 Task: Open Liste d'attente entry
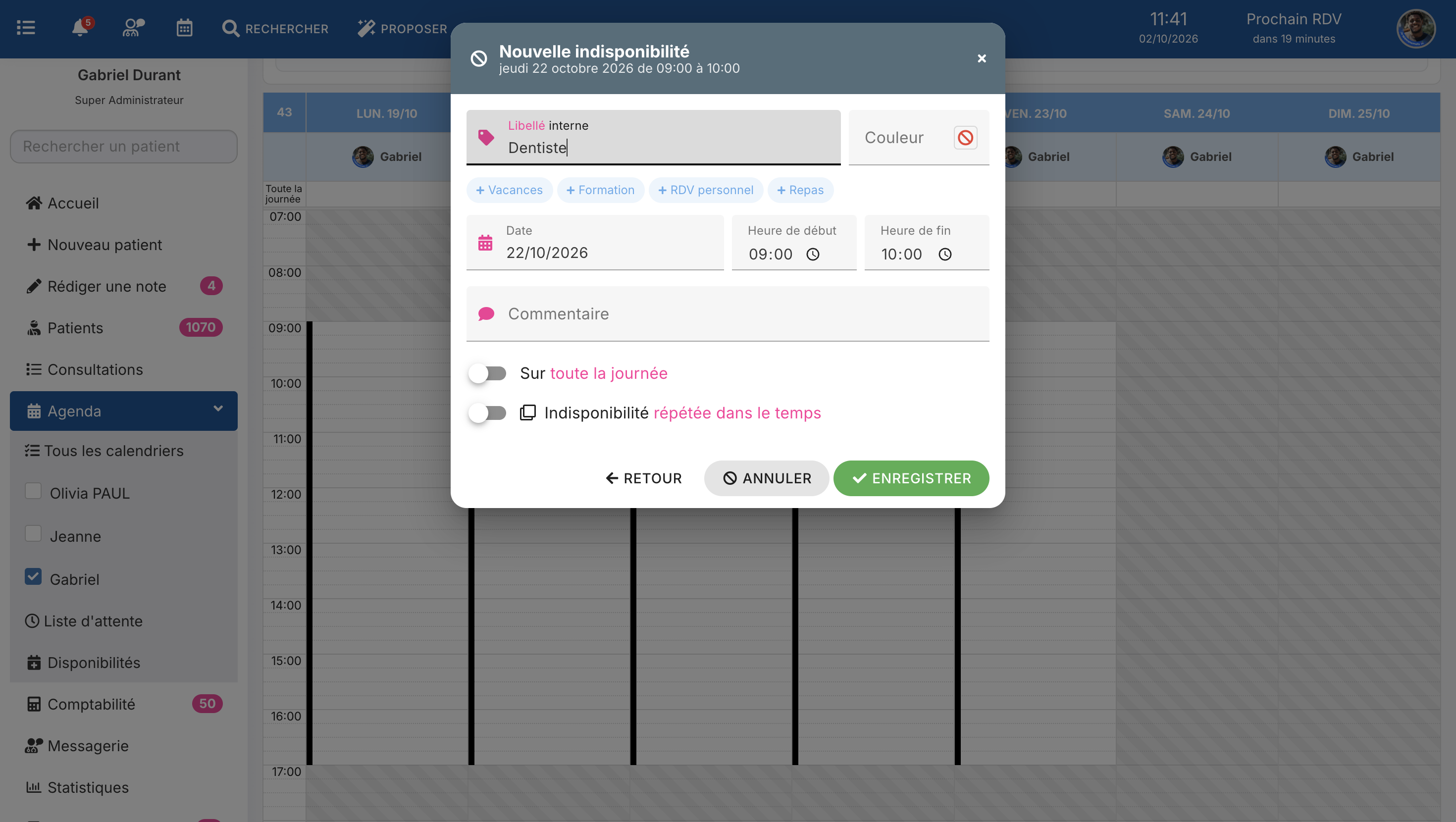124,621
